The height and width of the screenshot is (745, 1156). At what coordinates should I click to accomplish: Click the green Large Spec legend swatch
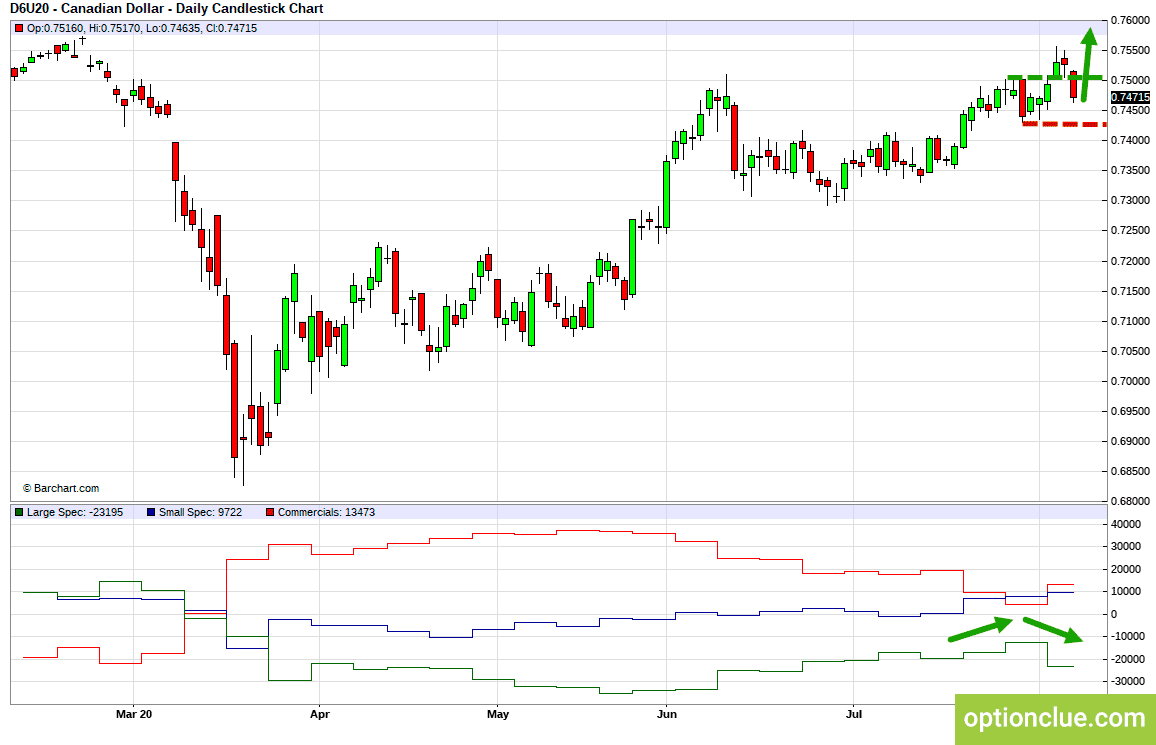click(x=19, y=512)
